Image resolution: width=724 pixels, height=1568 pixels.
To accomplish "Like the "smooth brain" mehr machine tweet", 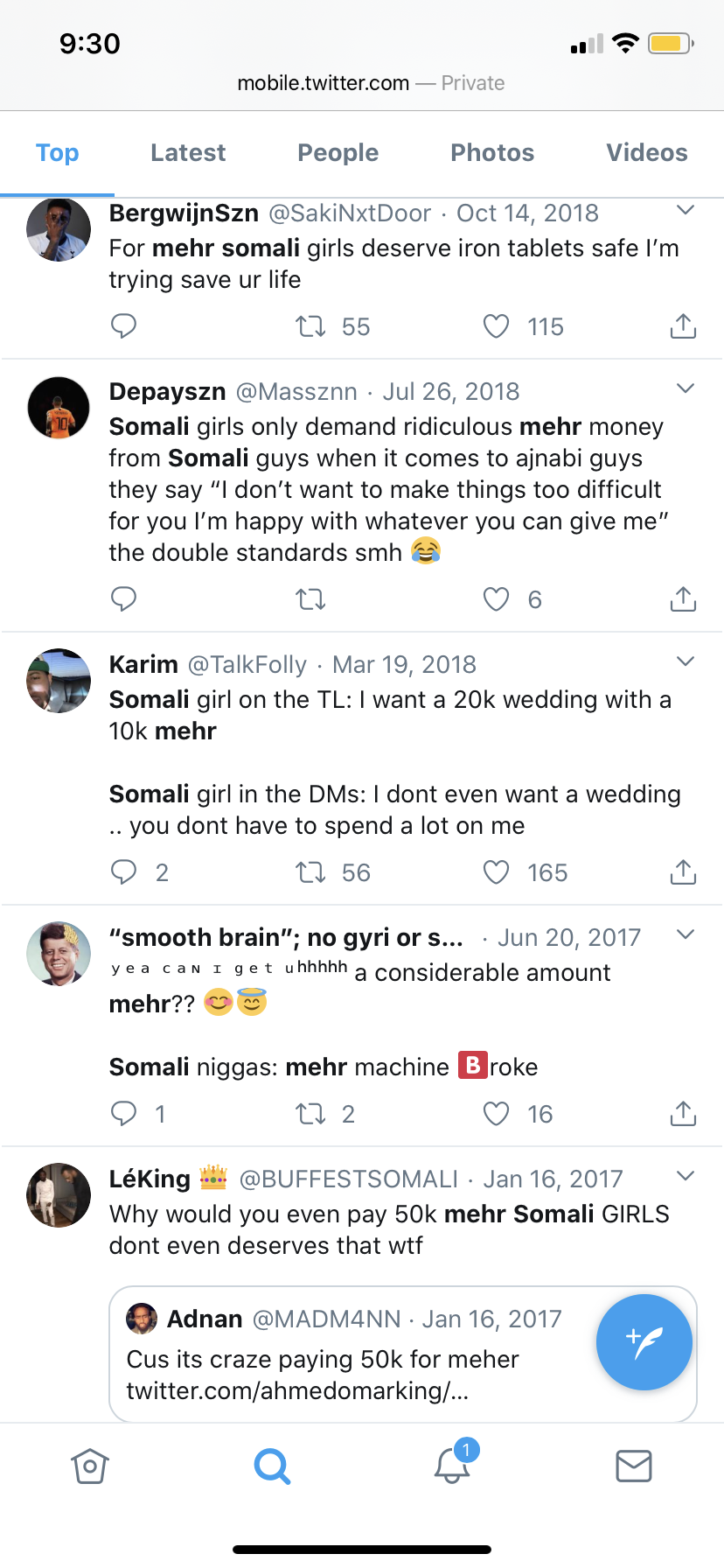I will pos(496,1114).
